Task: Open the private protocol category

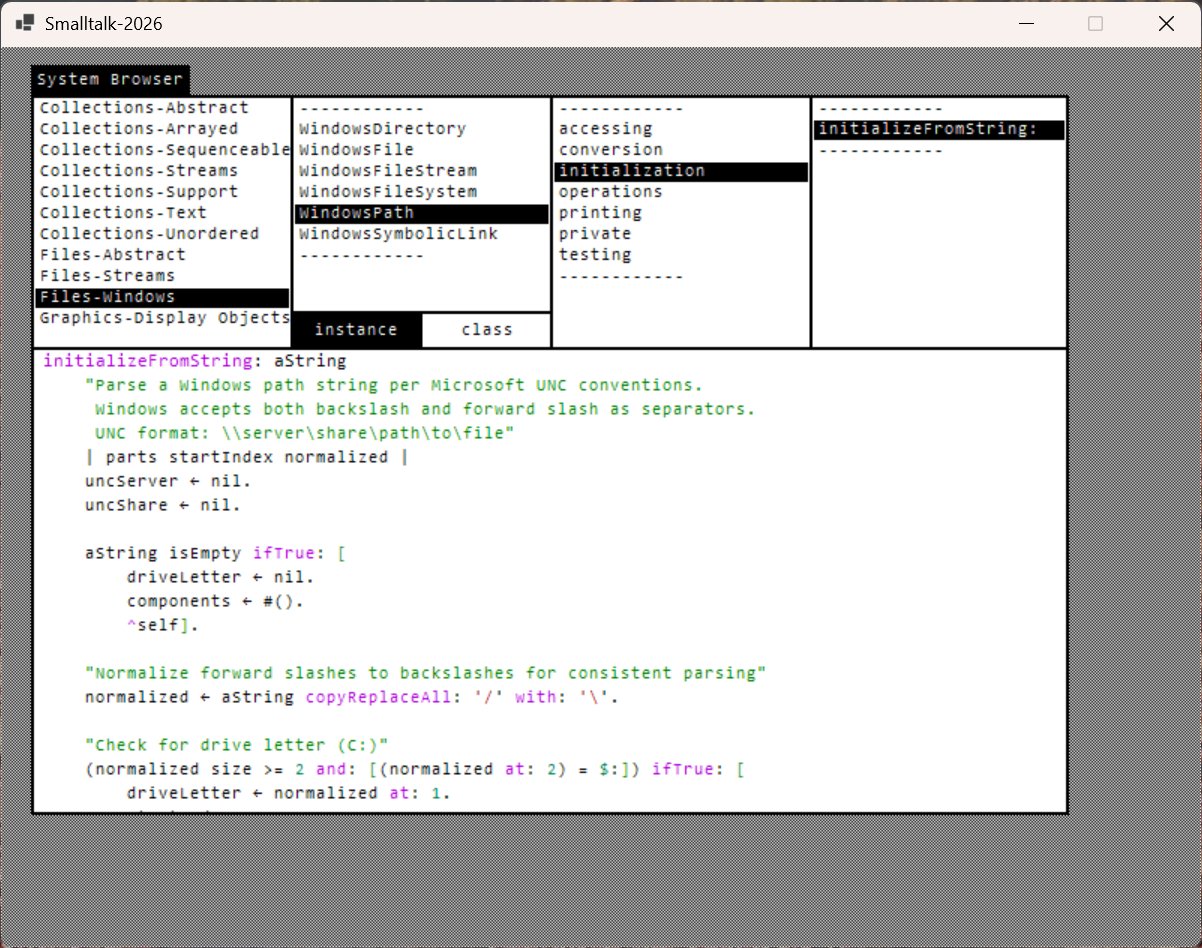Action: [595, 233]
